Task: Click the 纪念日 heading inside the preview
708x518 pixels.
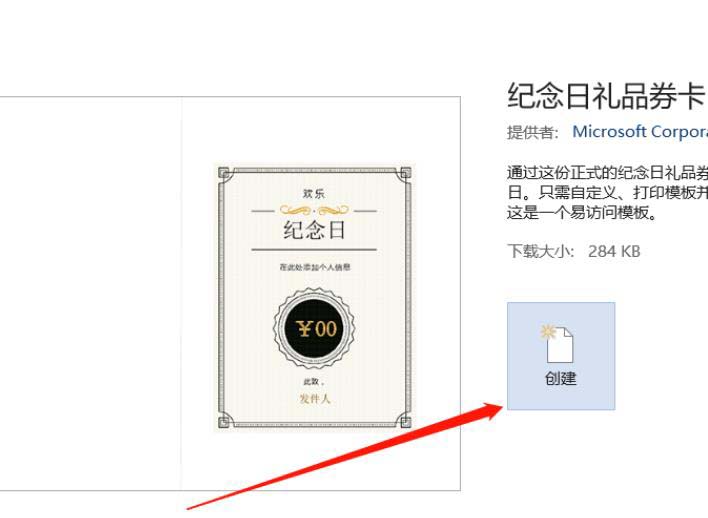Action: coord(314,230)
